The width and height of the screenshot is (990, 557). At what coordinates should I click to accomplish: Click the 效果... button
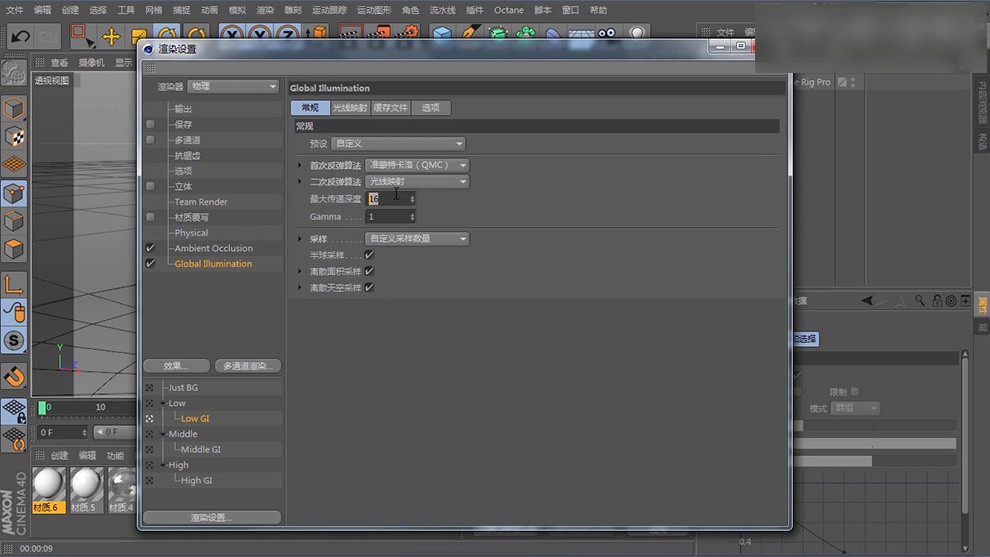(177, 366)
